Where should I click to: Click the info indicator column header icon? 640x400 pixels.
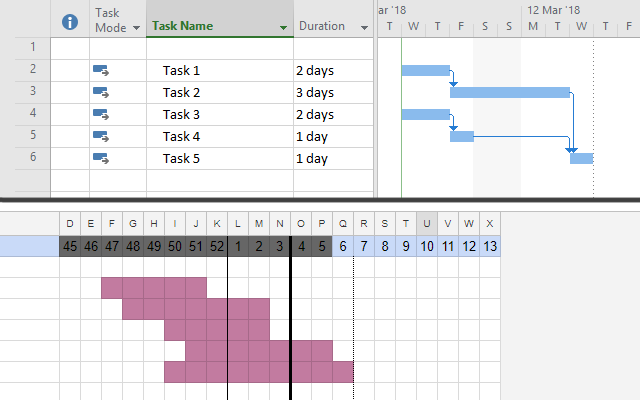click(x=70, y=21)
